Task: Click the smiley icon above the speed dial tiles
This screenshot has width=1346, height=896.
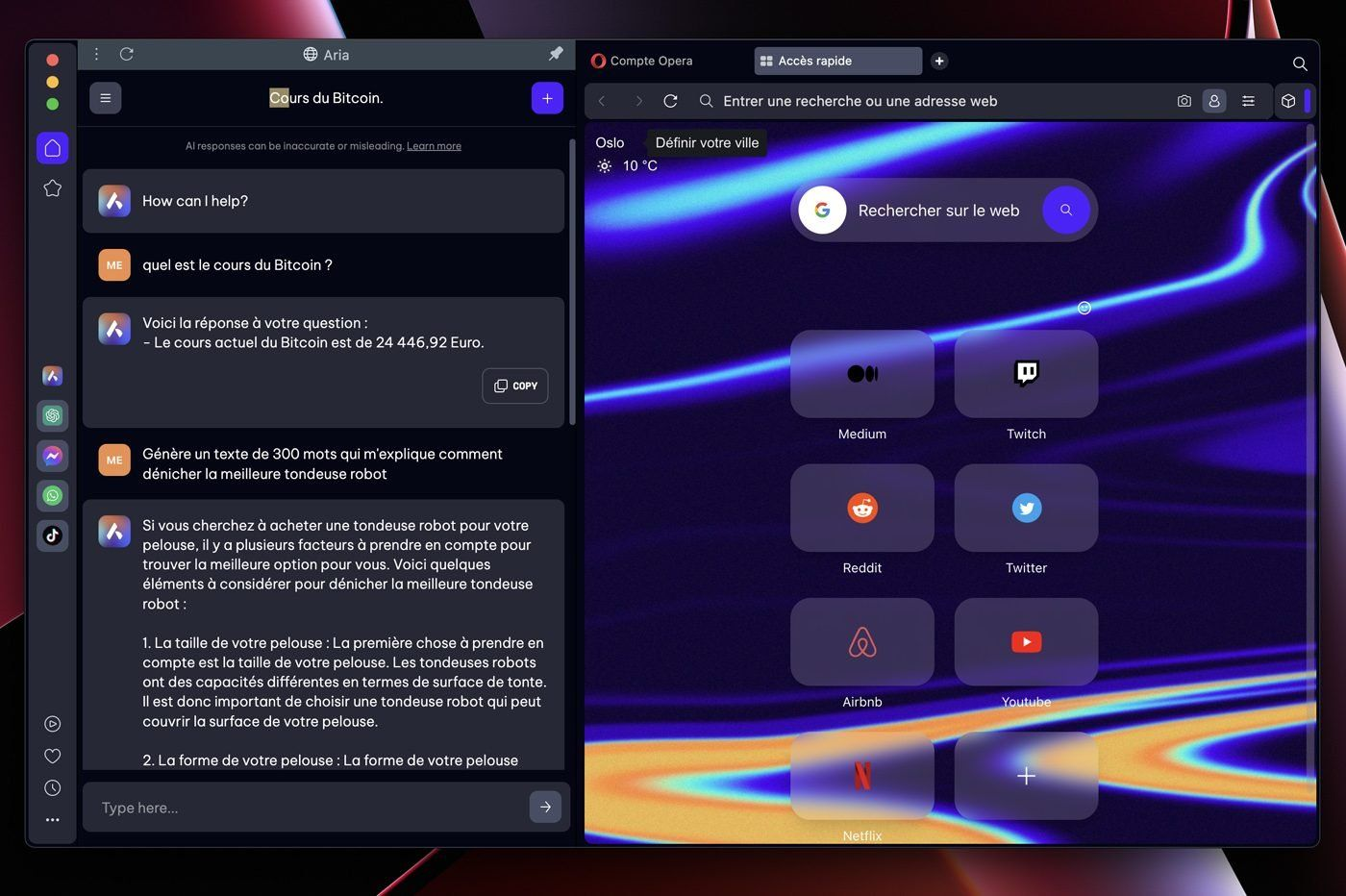Action: point(1084,308)
